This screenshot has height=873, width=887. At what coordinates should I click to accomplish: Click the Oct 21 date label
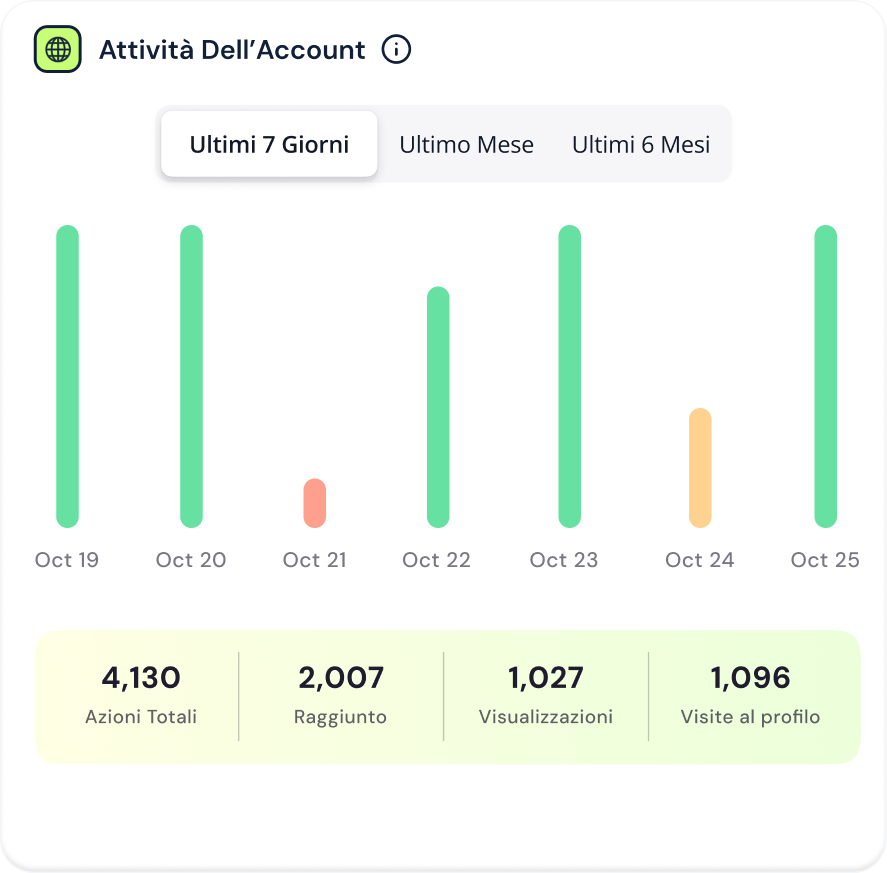point(315,560)
